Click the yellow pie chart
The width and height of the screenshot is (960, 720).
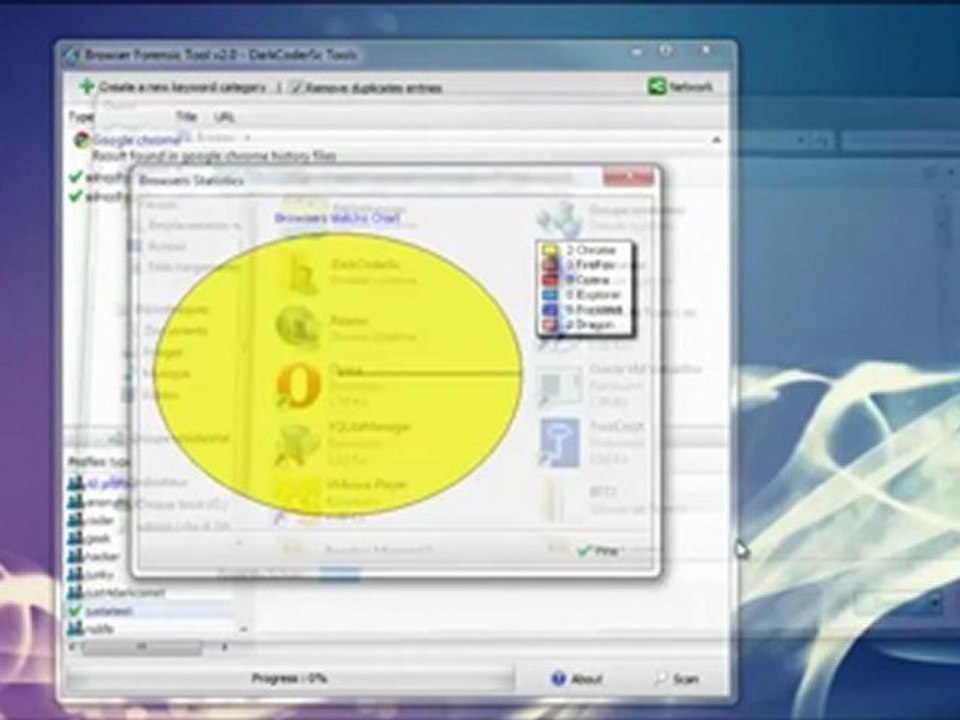(337, 374)
